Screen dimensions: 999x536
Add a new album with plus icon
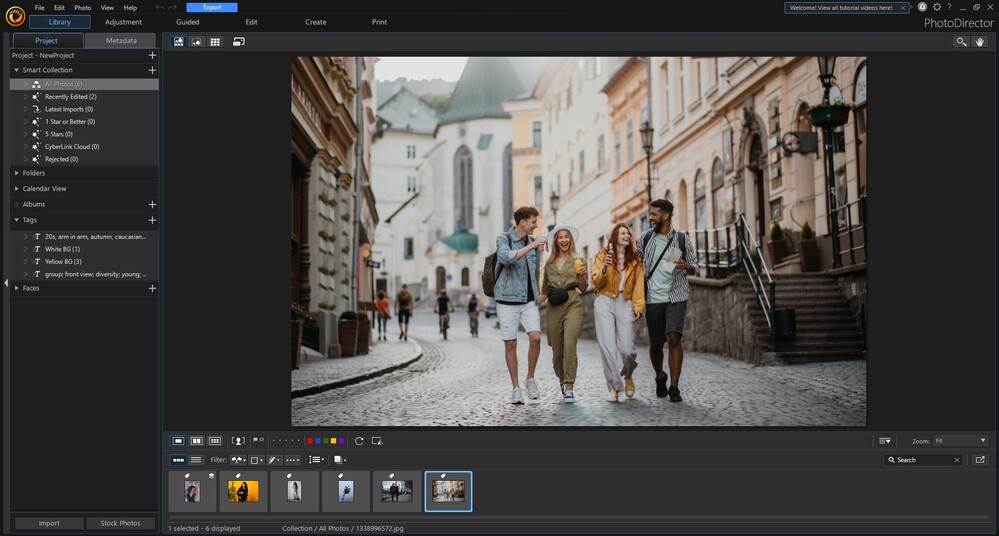pos(152,204)
